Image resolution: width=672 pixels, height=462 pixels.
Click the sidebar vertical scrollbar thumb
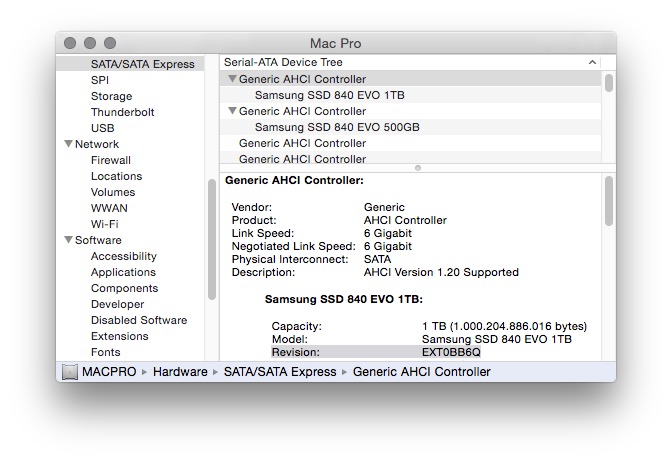(211, 240)
